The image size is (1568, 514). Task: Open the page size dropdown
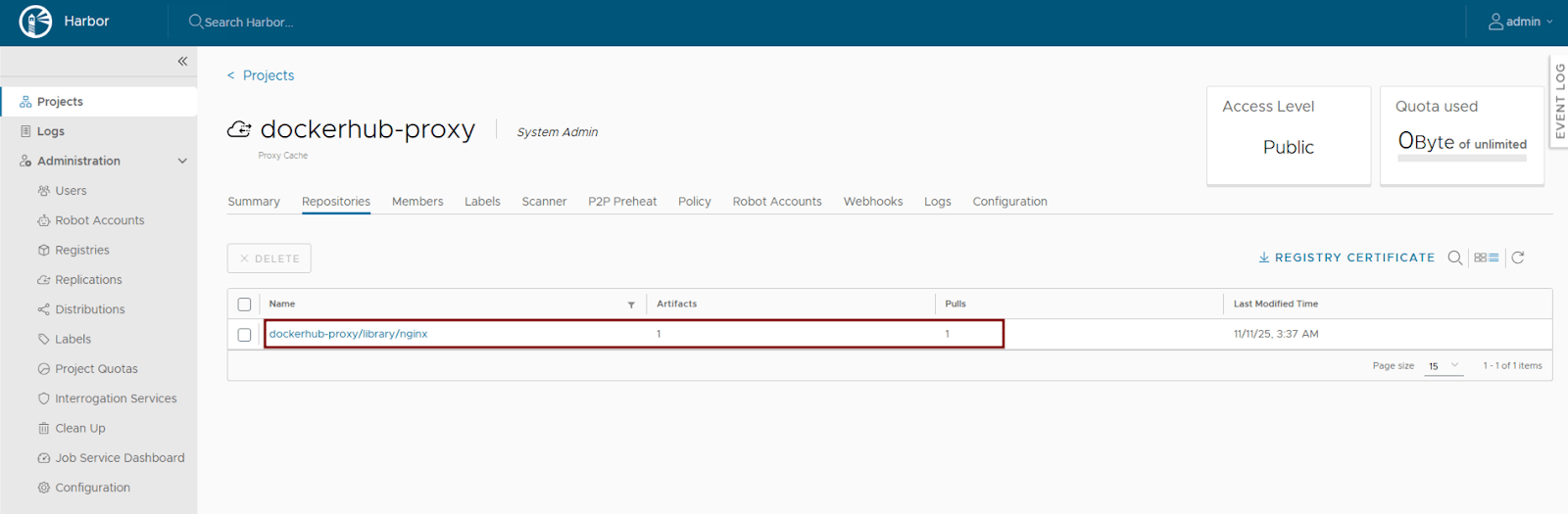pos(1444,365)
